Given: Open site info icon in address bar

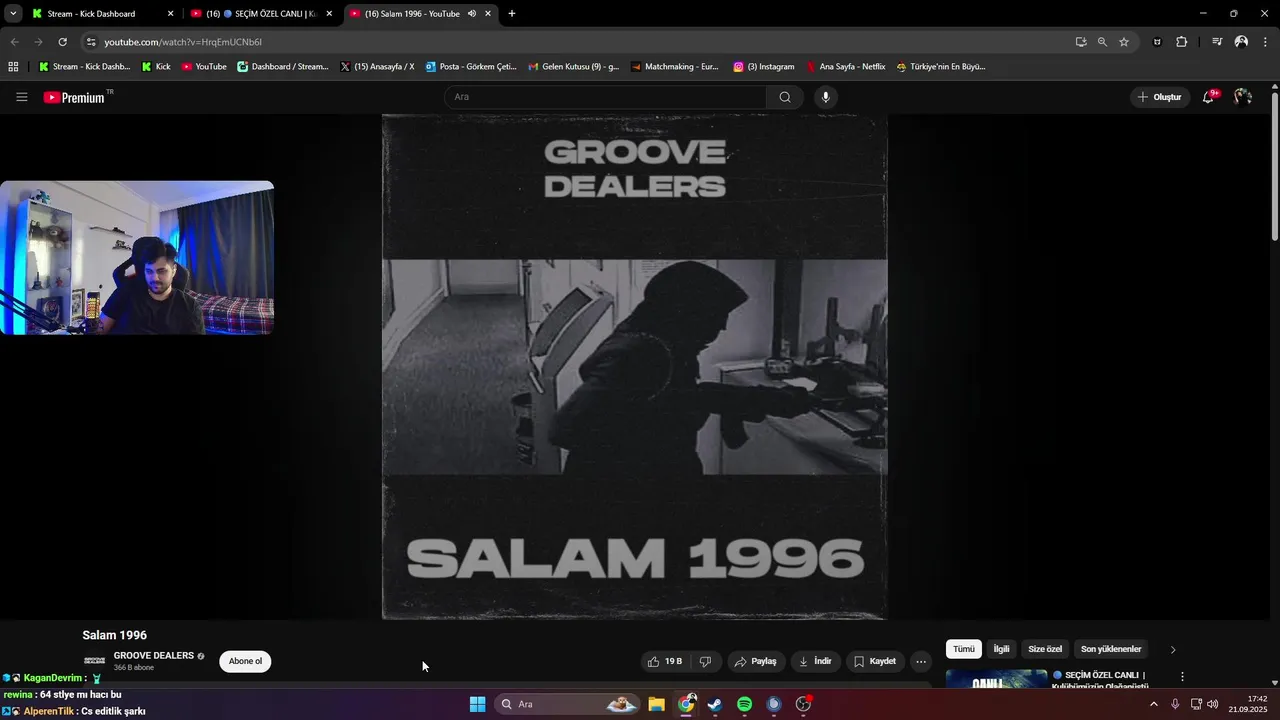Looking at the screenshot, I should (91, 42).
